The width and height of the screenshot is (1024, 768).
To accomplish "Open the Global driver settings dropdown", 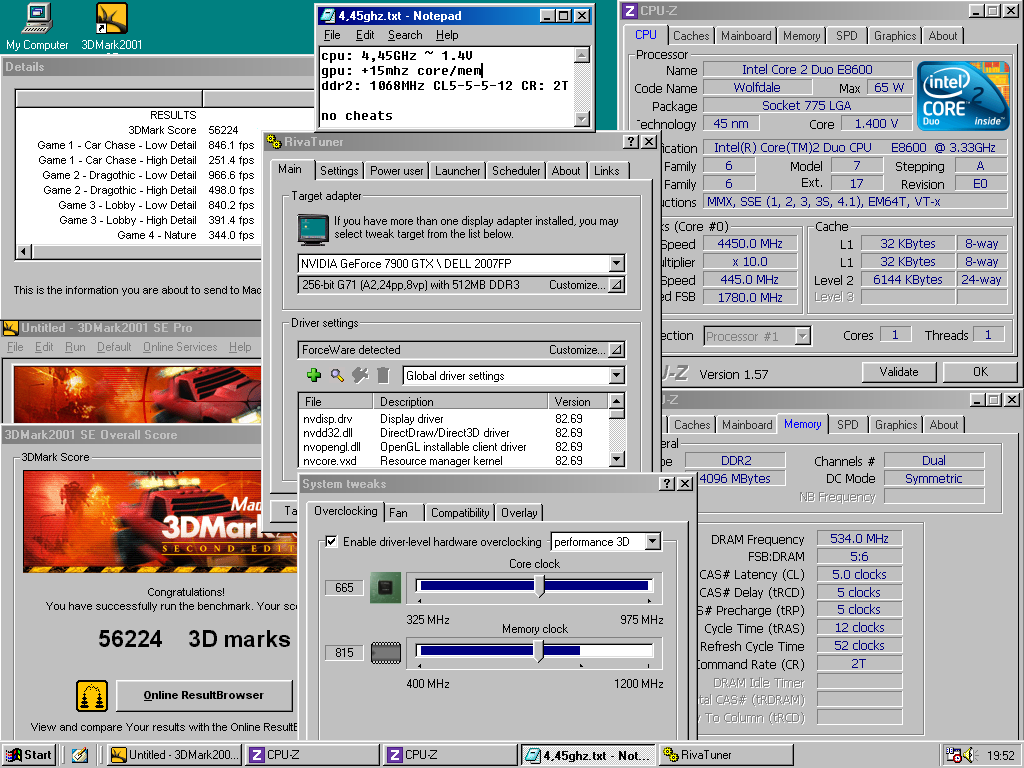I will 616,376.
